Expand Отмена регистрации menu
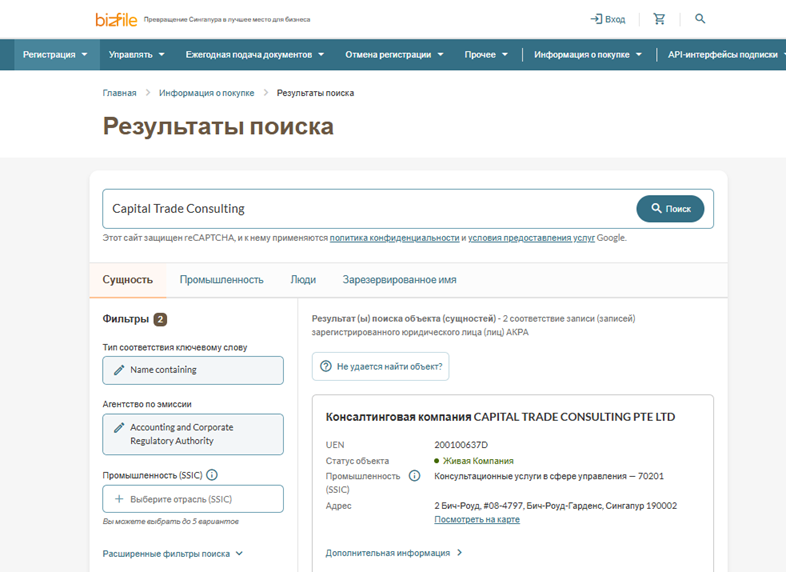Viewport: 786px width, 572px height. (394, 55)
